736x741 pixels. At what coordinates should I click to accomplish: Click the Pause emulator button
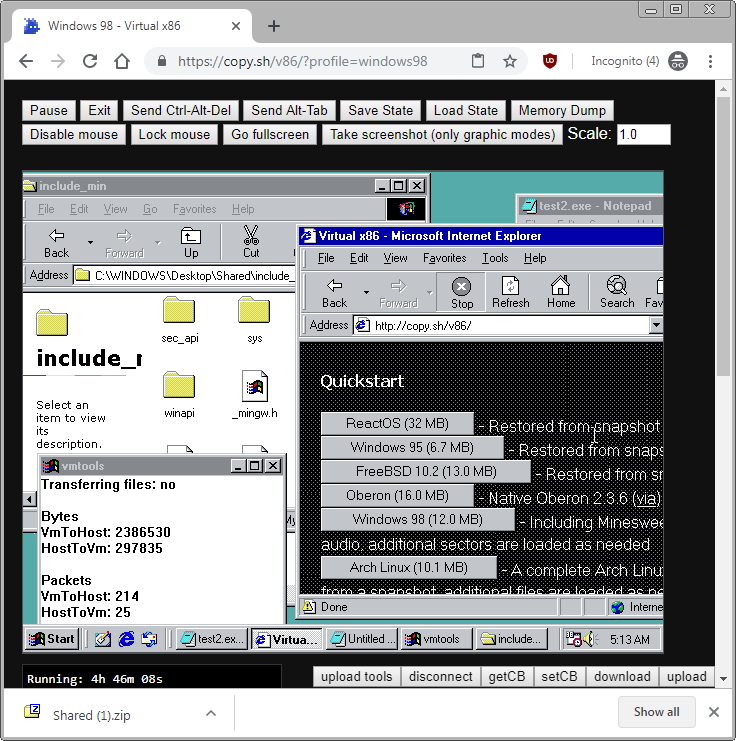coord(48,111)
